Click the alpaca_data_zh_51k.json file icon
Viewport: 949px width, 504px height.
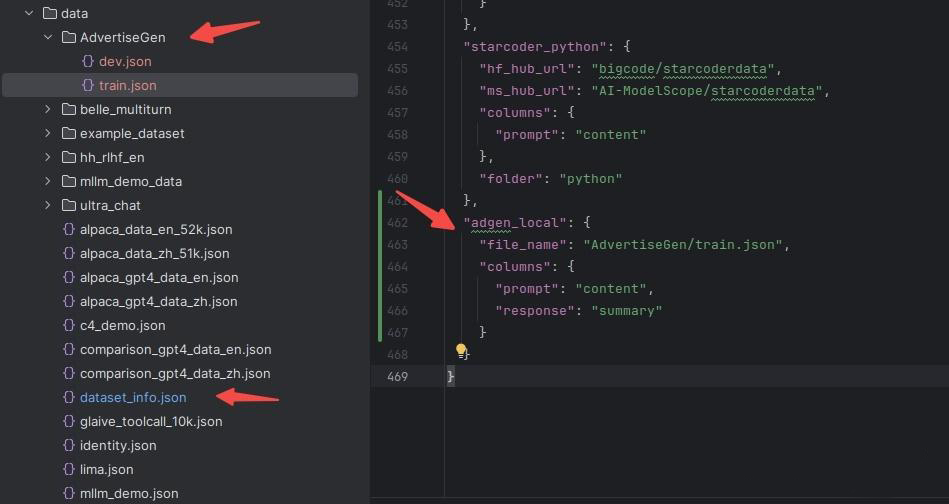(x=69, y=254)
